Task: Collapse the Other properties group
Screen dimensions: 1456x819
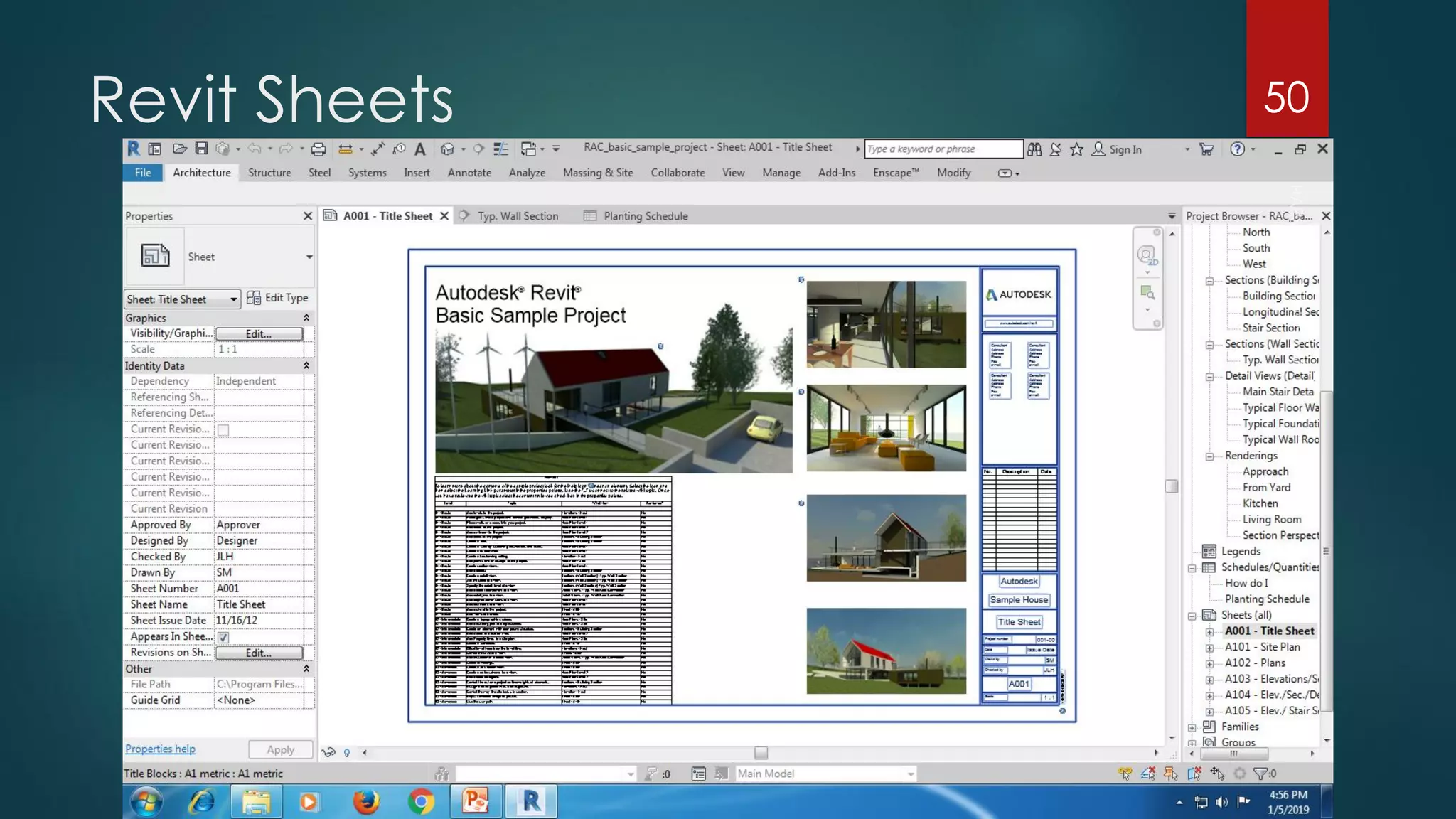Action: point(306,669)
